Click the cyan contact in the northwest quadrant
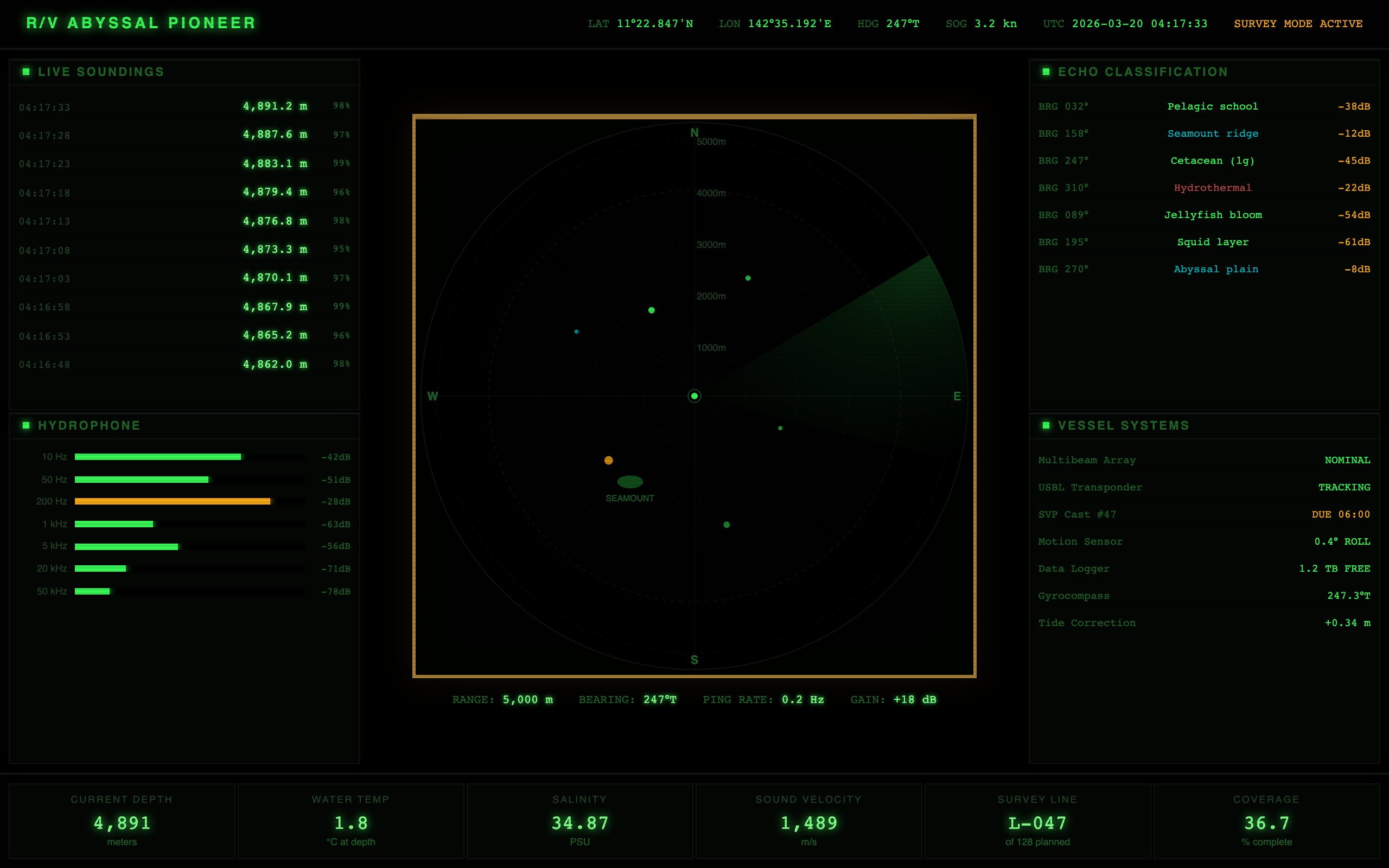 point(576,331)
